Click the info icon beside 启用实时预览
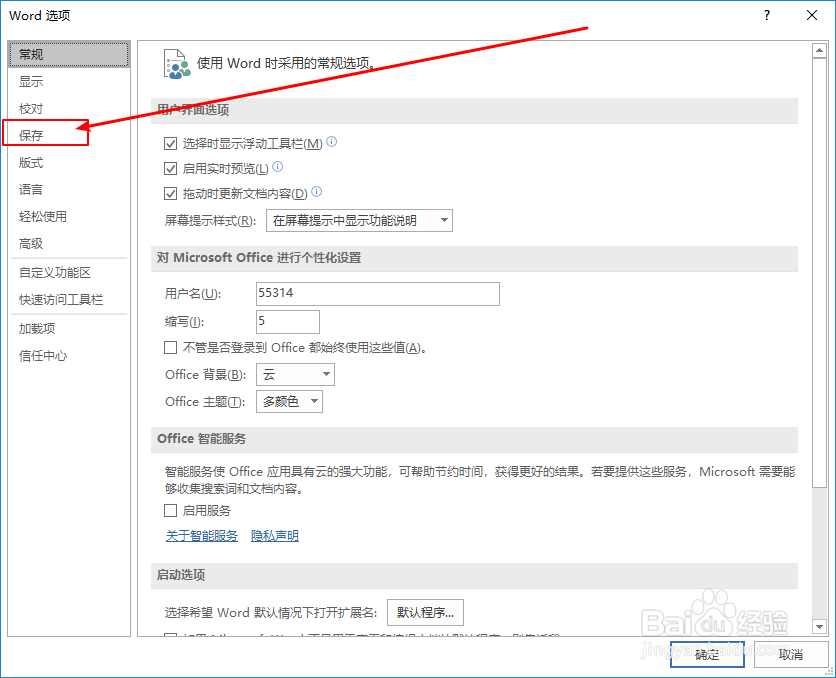 [278, 167]
